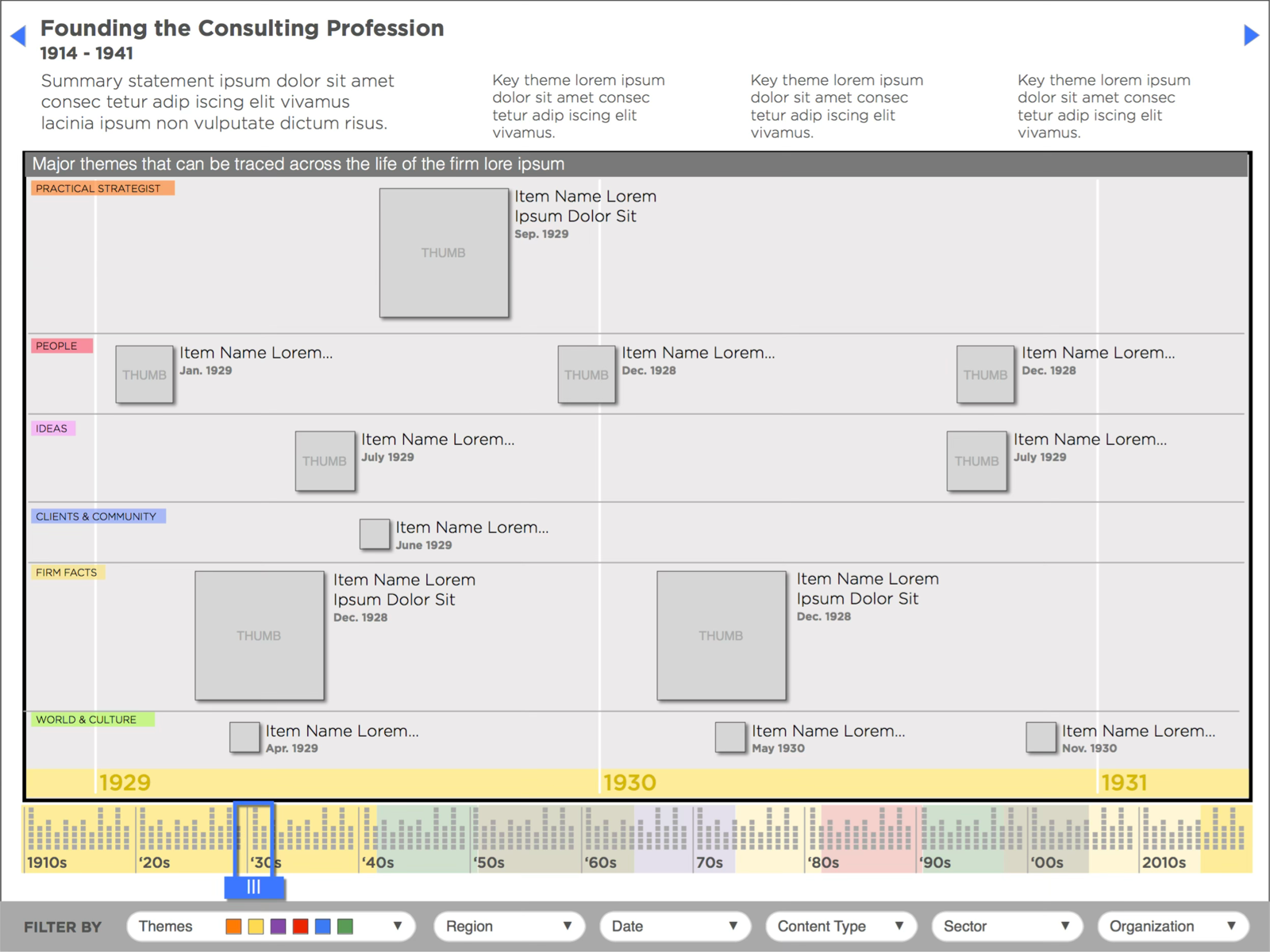Click the yellow theme color swatch
Screen dimensions: 1270x952
(x=256, y=927)
